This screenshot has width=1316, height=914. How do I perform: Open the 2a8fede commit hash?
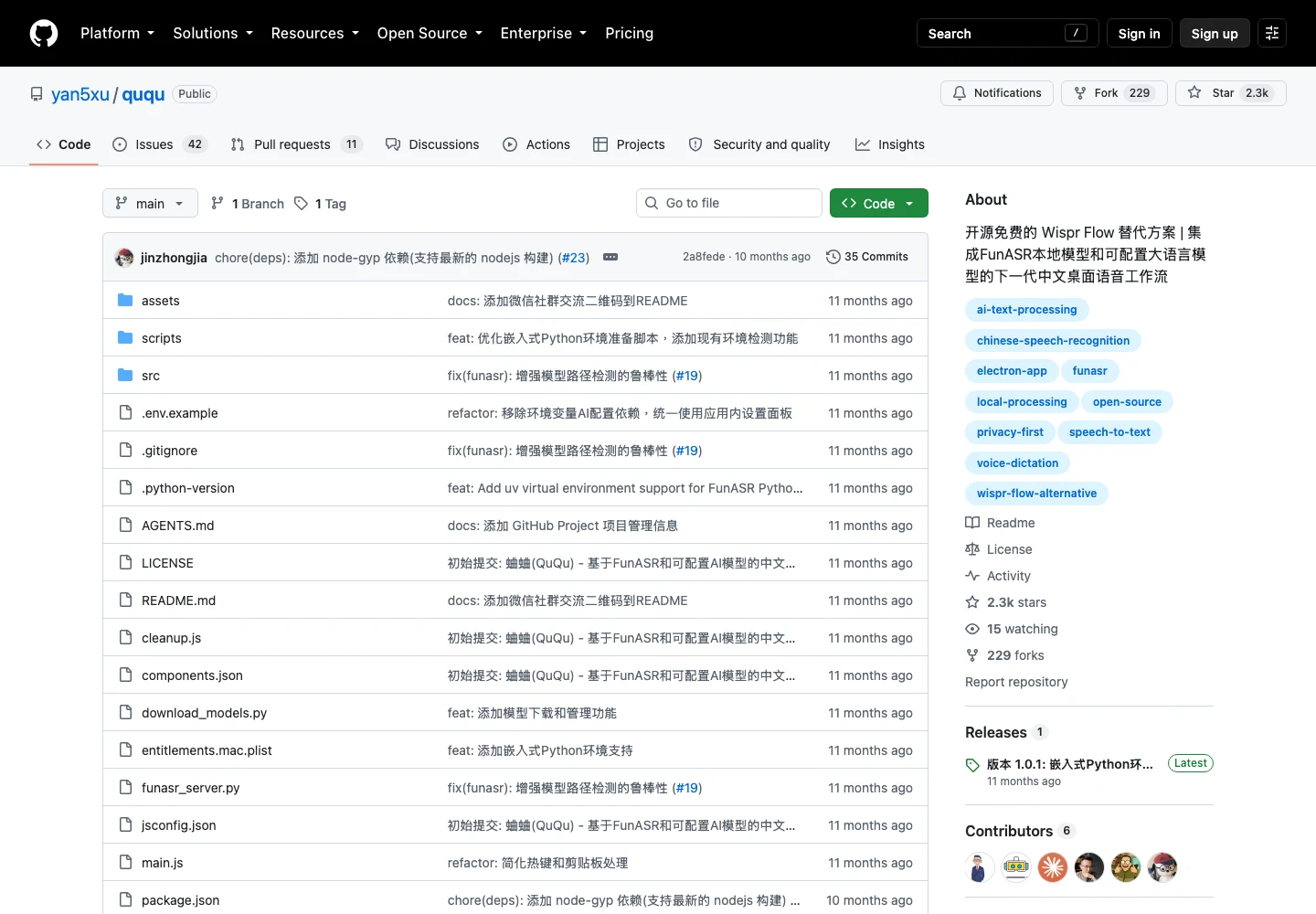[704, 257]
